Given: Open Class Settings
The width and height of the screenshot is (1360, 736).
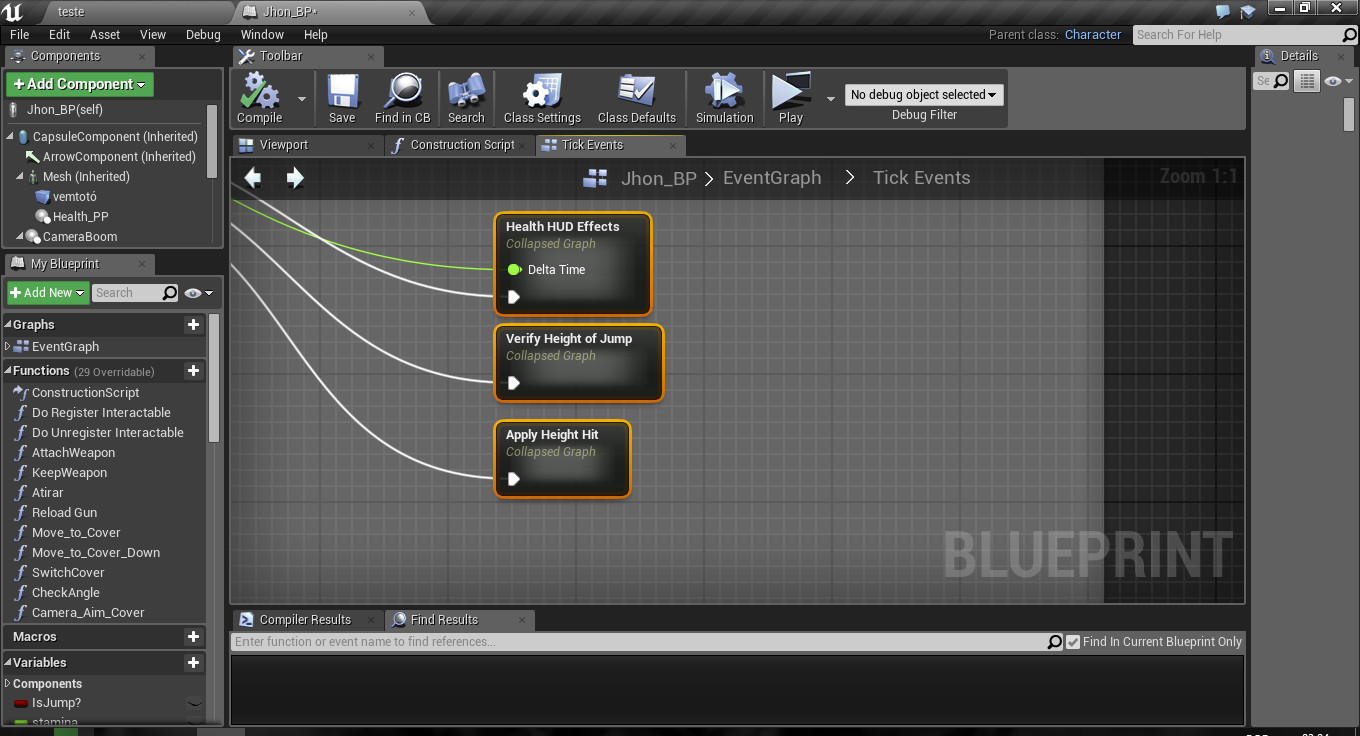Looking at the screenshot, I should [541, 97].
